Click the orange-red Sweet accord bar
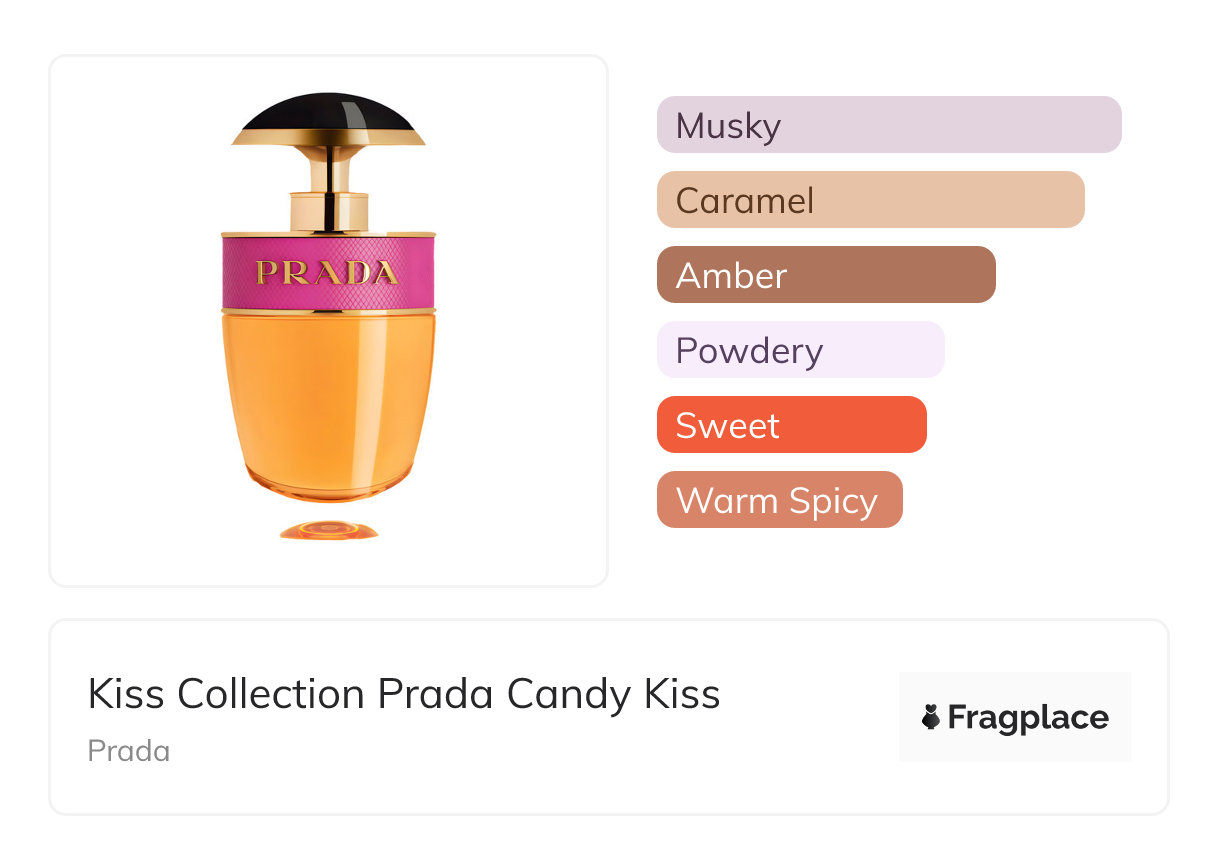 pyautogui.click(x=791, y=425)
